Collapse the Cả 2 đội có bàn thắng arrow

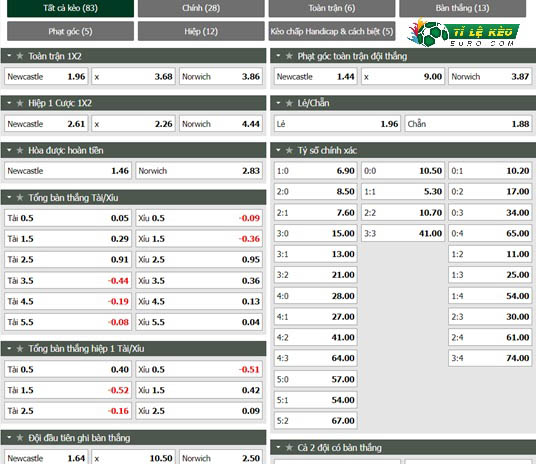click(278, 447)
